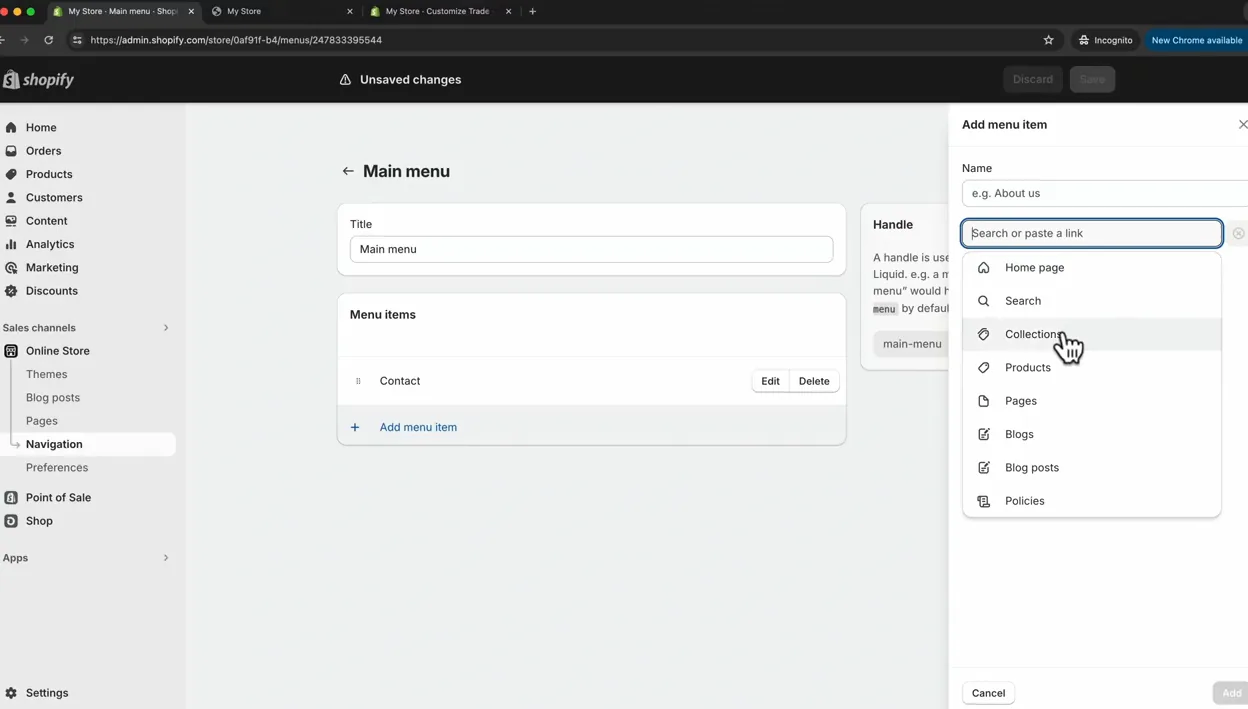Choose Blog posts from link suggestions
The height and width of the screenshot is (709, 1248).
tap(1091, 468)
